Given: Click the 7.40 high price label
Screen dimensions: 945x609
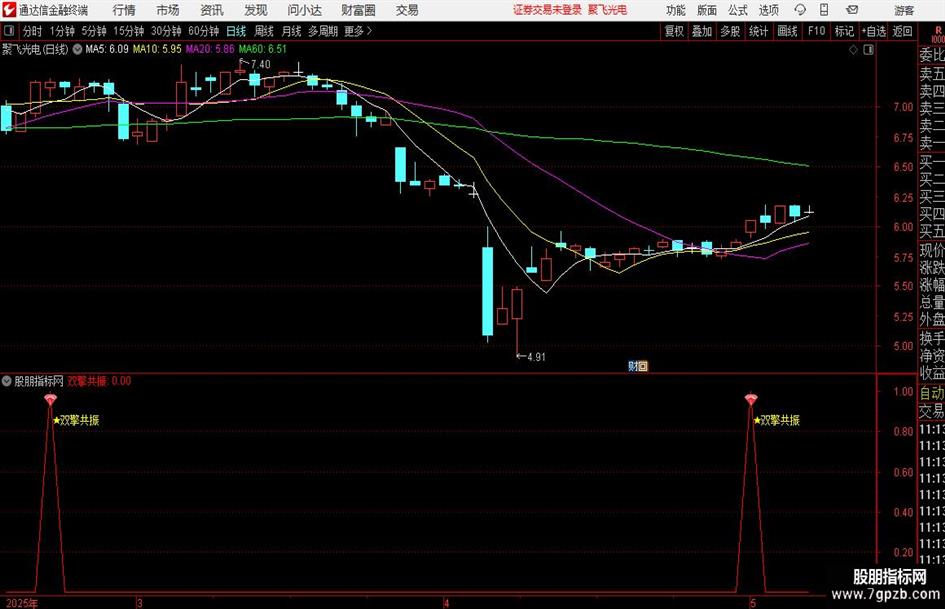Looking at the screenshot, I should pyautogui.click(x=260, y=65).
